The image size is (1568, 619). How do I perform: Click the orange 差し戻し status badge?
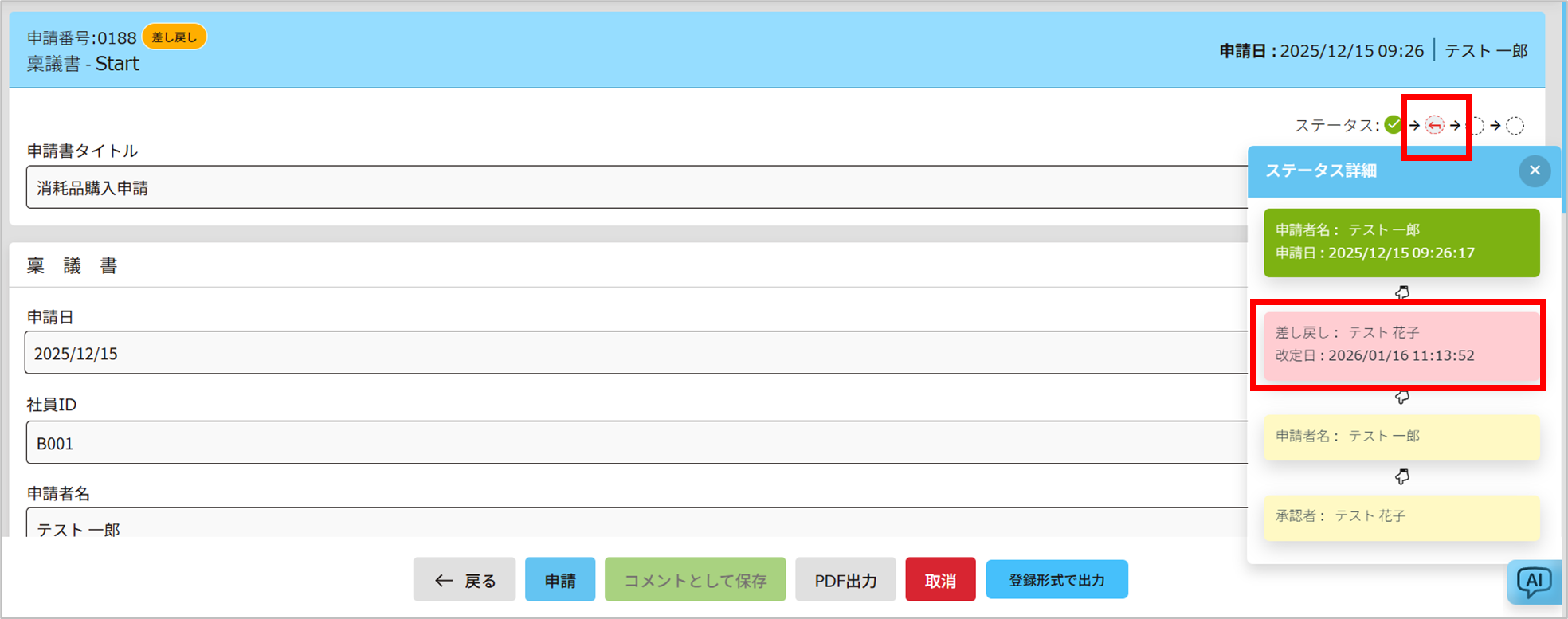(174, 37)
